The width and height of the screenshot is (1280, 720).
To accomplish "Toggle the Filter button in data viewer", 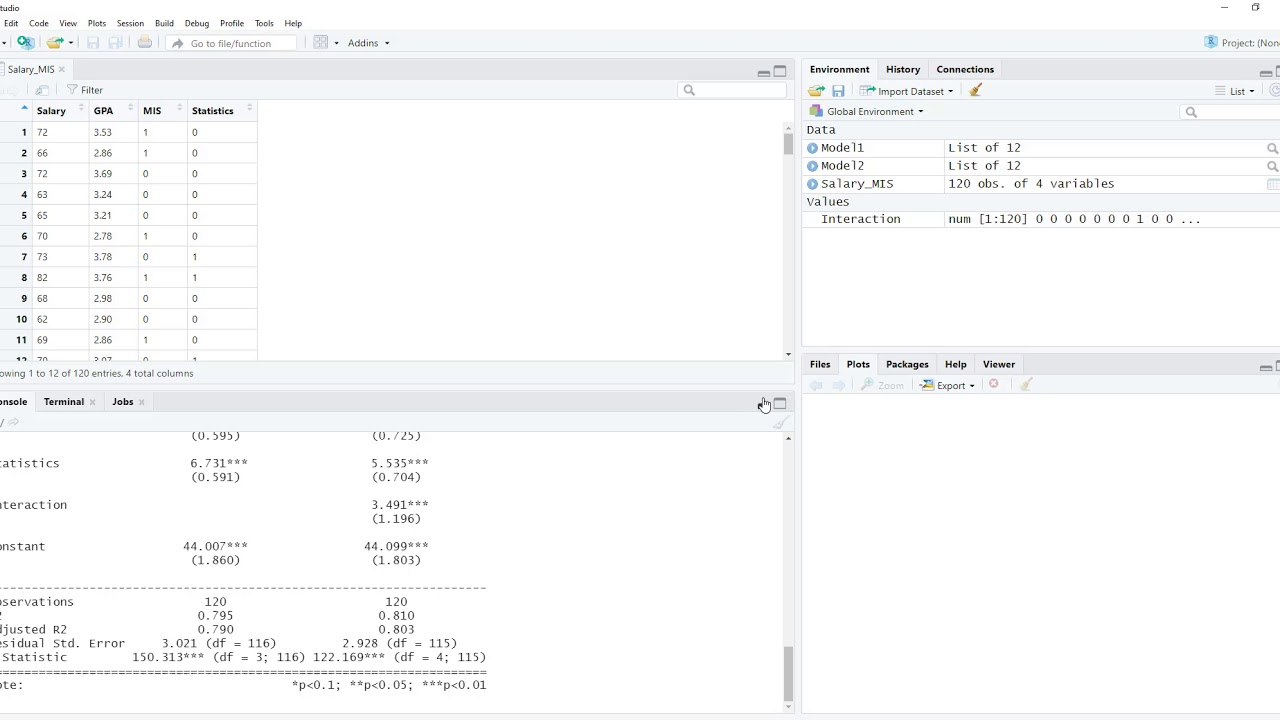I will click(x=84, y=90).
